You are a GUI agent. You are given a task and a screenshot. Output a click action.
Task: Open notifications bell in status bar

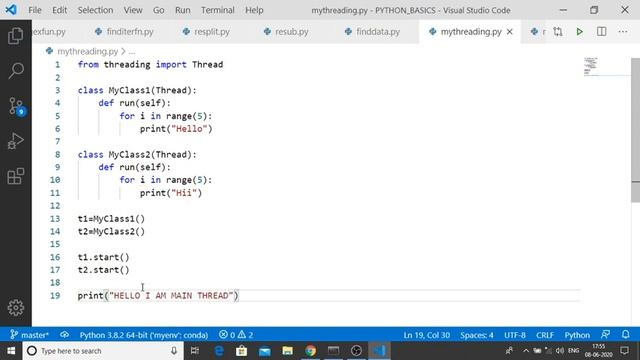tap(625, 335)
